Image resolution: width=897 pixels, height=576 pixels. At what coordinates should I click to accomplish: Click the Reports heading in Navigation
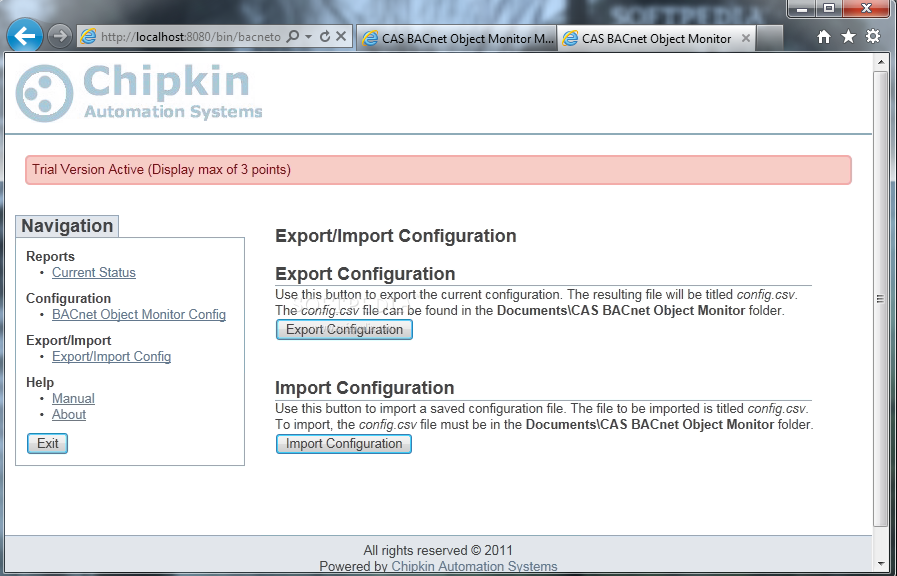(x=50, y=256)
